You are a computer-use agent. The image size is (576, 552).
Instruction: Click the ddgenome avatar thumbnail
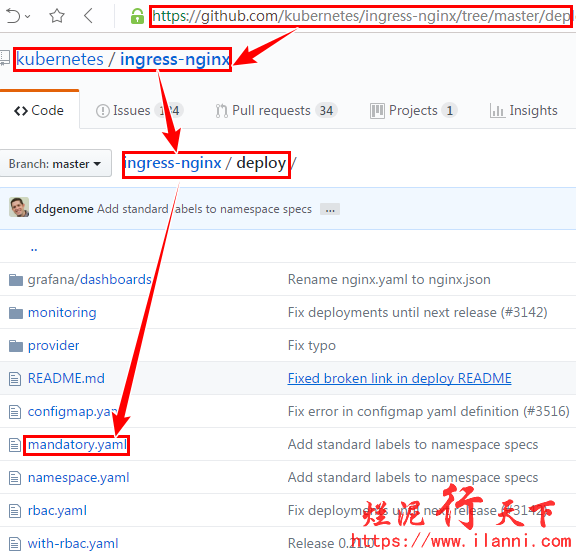pyautogui.click(x=19, y=207)
